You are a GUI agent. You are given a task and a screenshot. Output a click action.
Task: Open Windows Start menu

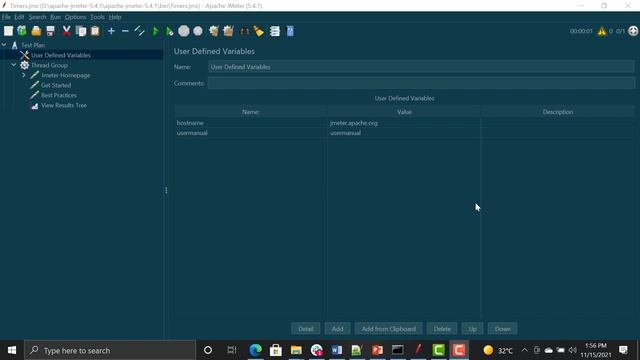point(12,350)
